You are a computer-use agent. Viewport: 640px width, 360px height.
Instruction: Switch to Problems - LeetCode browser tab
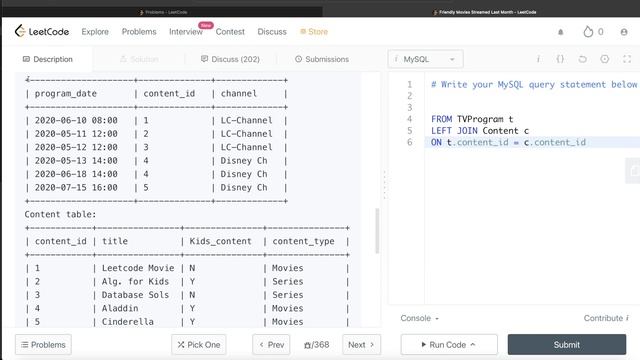(163, 12)
